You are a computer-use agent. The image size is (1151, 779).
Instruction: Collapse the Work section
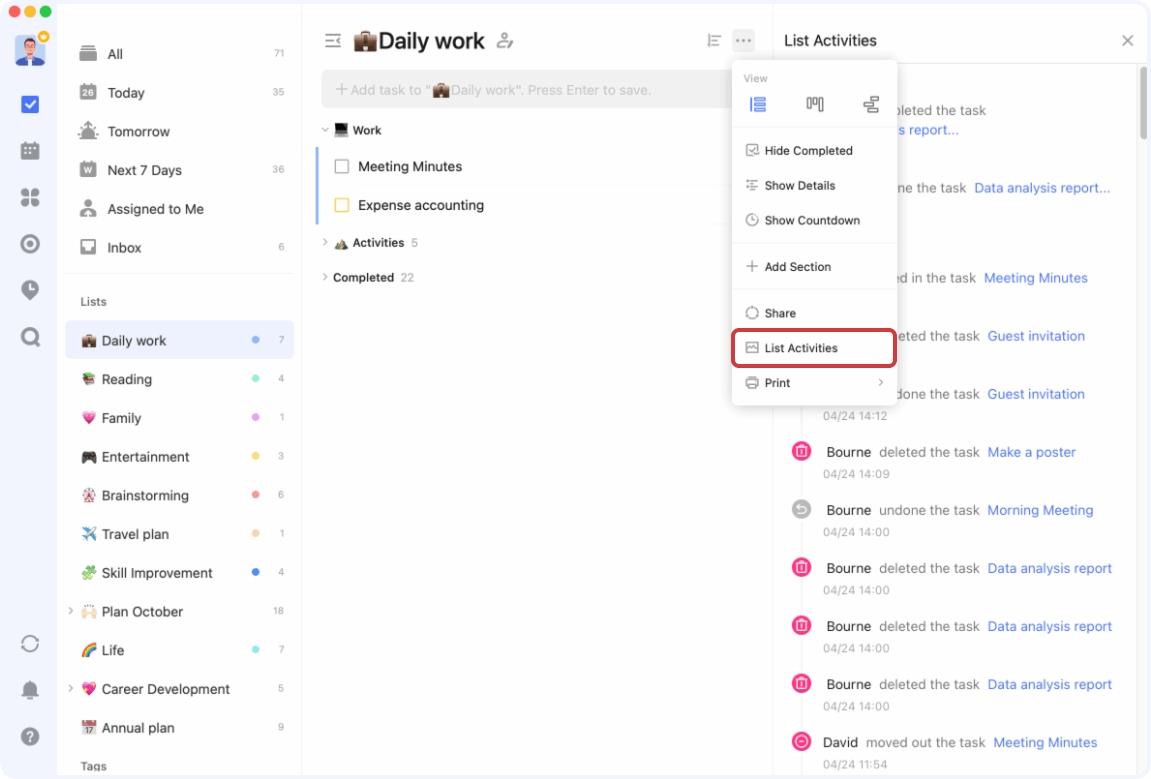click(x=324, y=129)
